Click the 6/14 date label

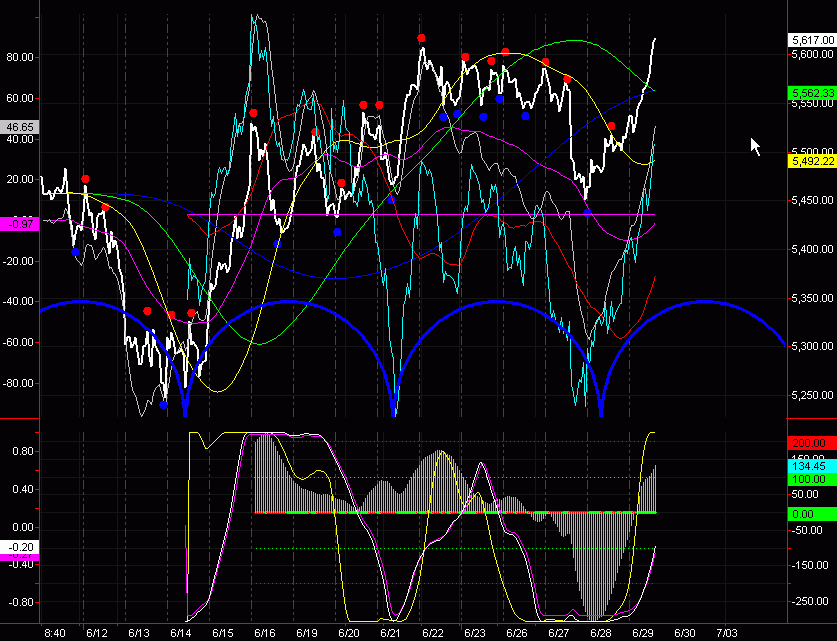click(x=181, y=634)
